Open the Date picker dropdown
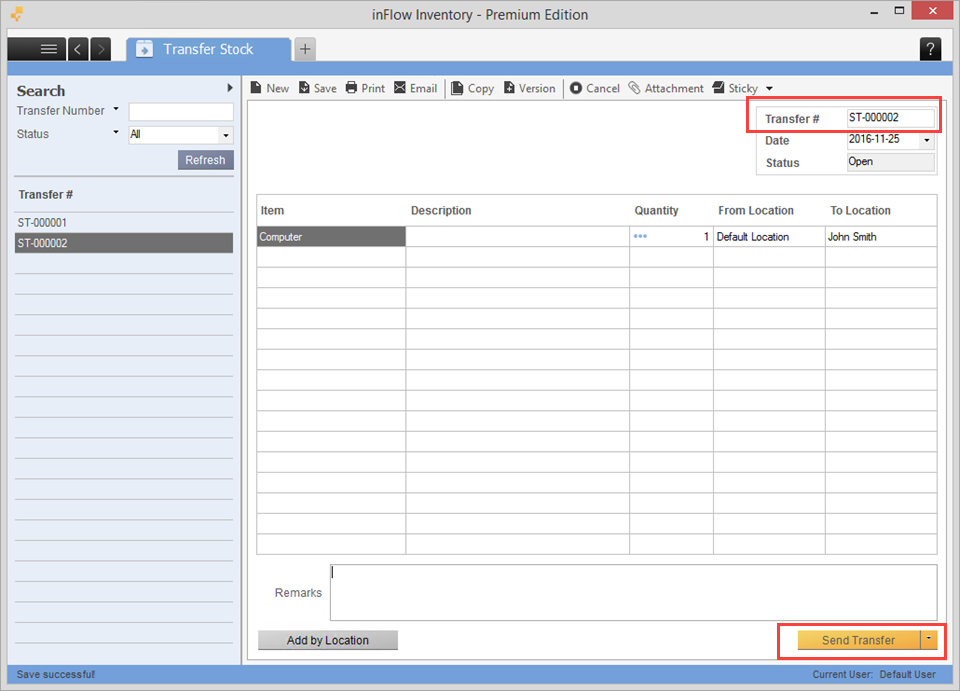Image resolution: width=960 pixels, height=691 pixels. point(927,140)
